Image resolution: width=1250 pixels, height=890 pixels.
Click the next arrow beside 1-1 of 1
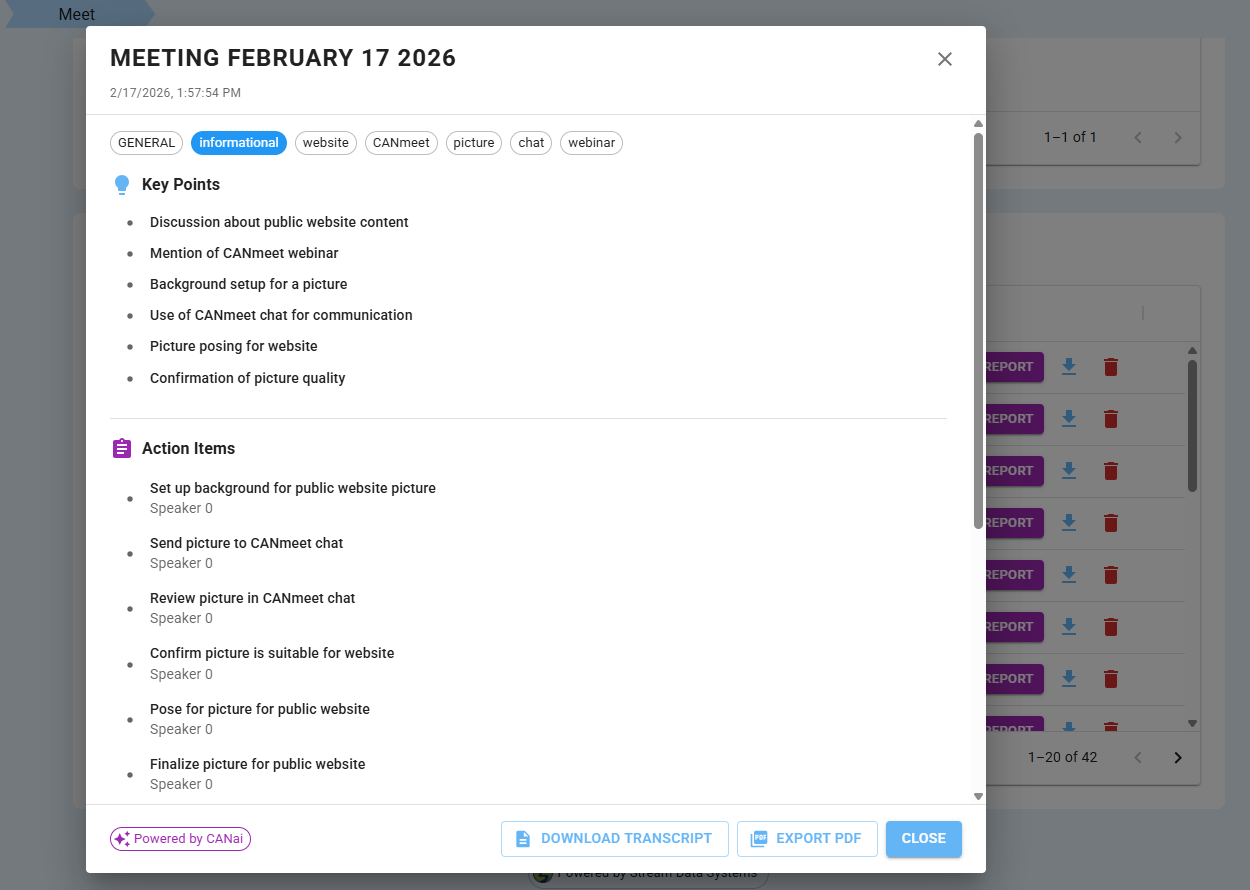[x=1177, y=137]
